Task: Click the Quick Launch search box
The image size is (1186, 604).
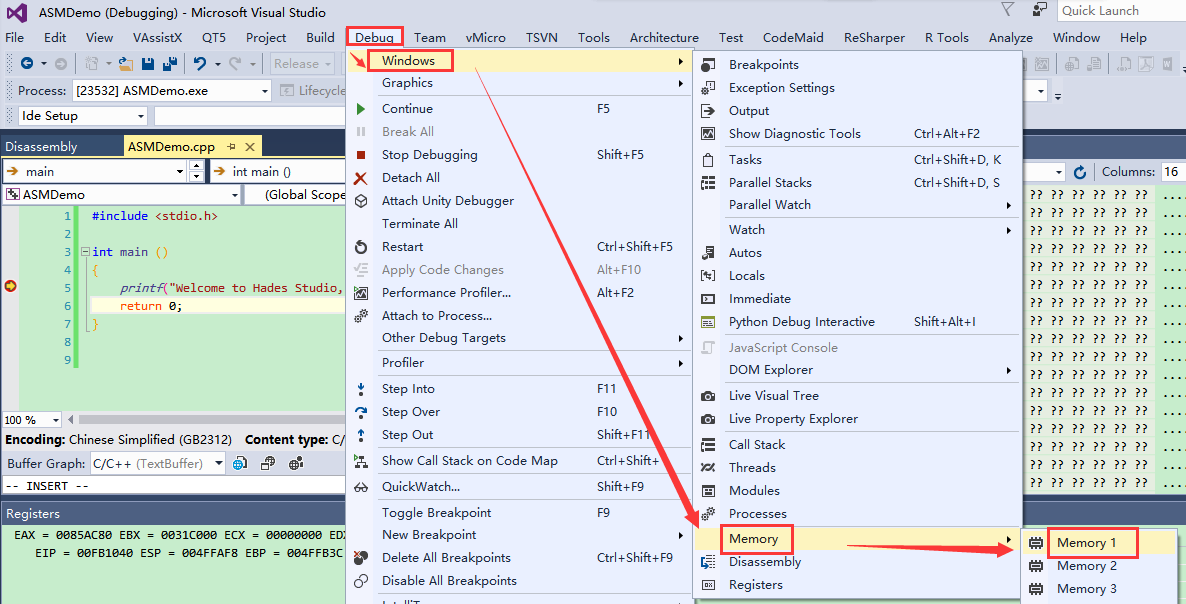Action: (1118, 10)
